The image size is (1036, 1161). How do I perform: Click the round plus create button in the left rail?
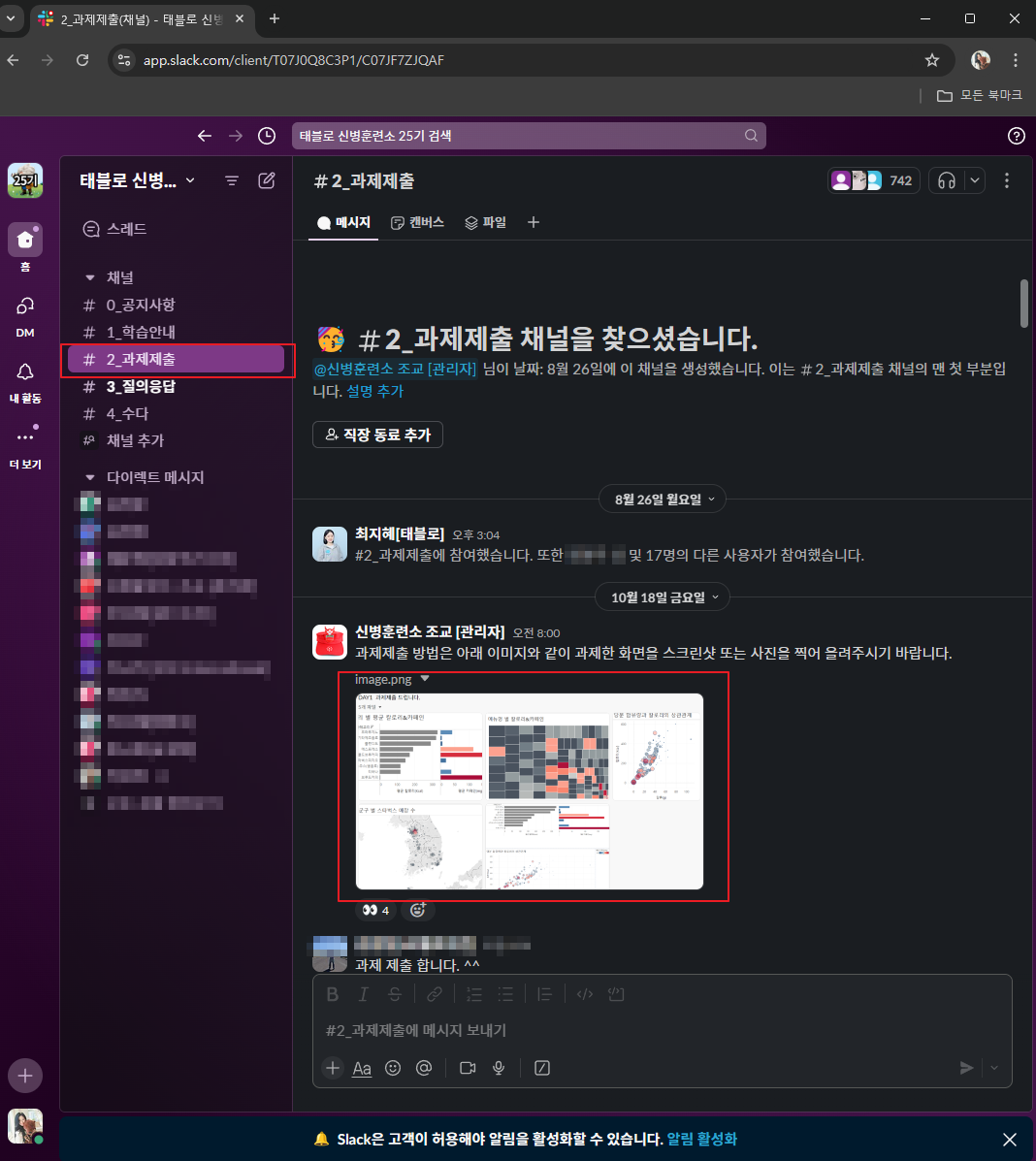[x=25, y=1075]
